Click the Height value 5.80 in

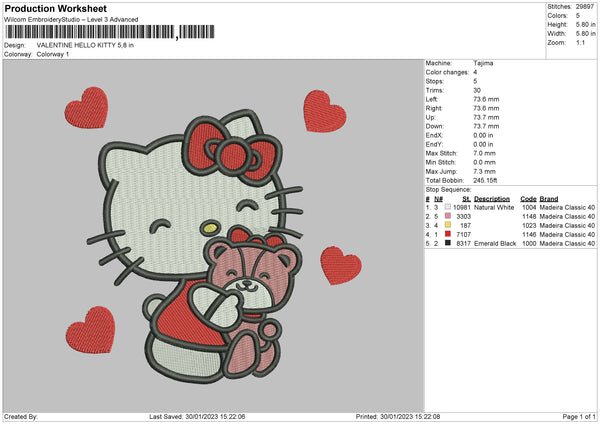click(585, 24)
